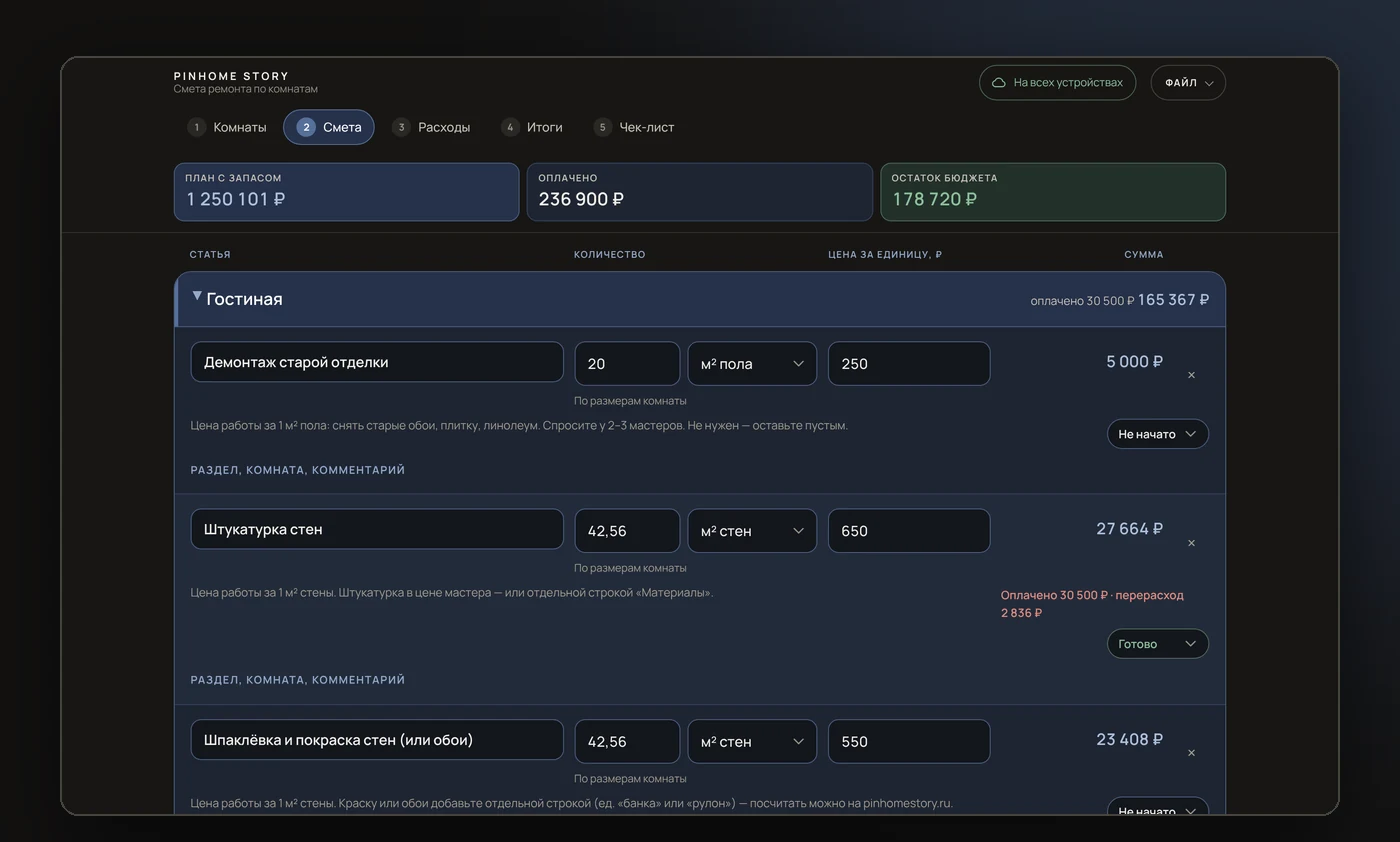The width and height of the screenshot is (1400, 842).
Task: Open the Чек-лист step
Action: (x=634, y=127)
